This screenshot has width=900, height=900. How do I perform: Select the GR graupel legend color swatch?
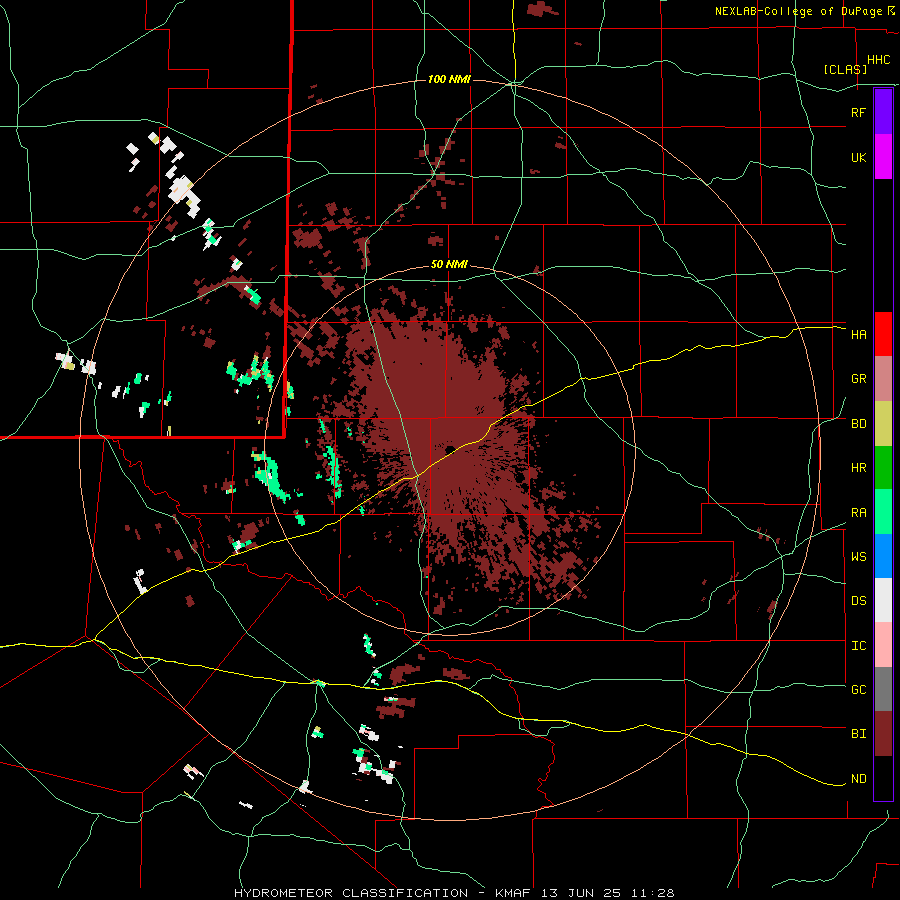click(x=883, y=379)
